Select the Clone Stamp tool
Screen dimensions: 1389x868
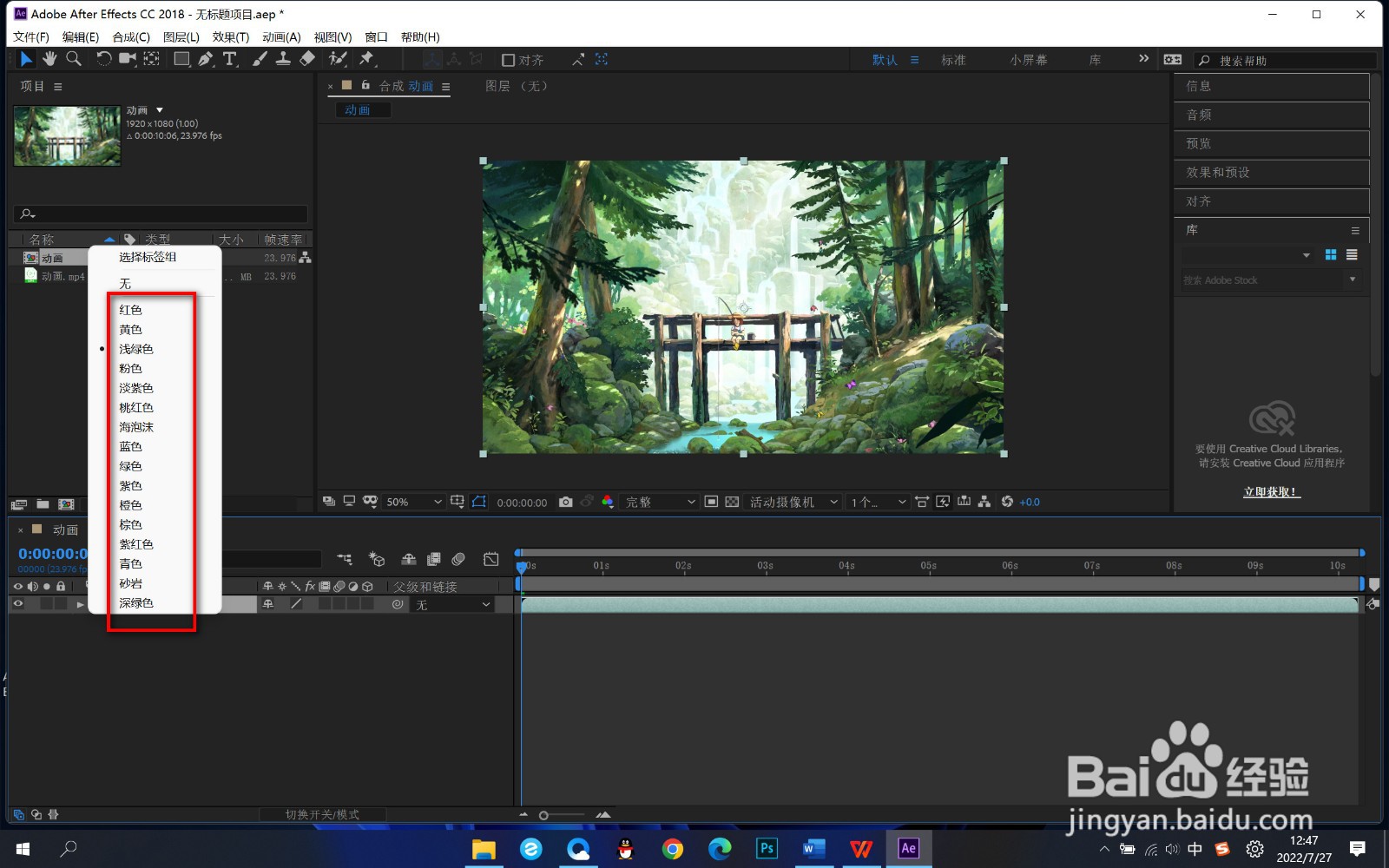pos(283,59)
